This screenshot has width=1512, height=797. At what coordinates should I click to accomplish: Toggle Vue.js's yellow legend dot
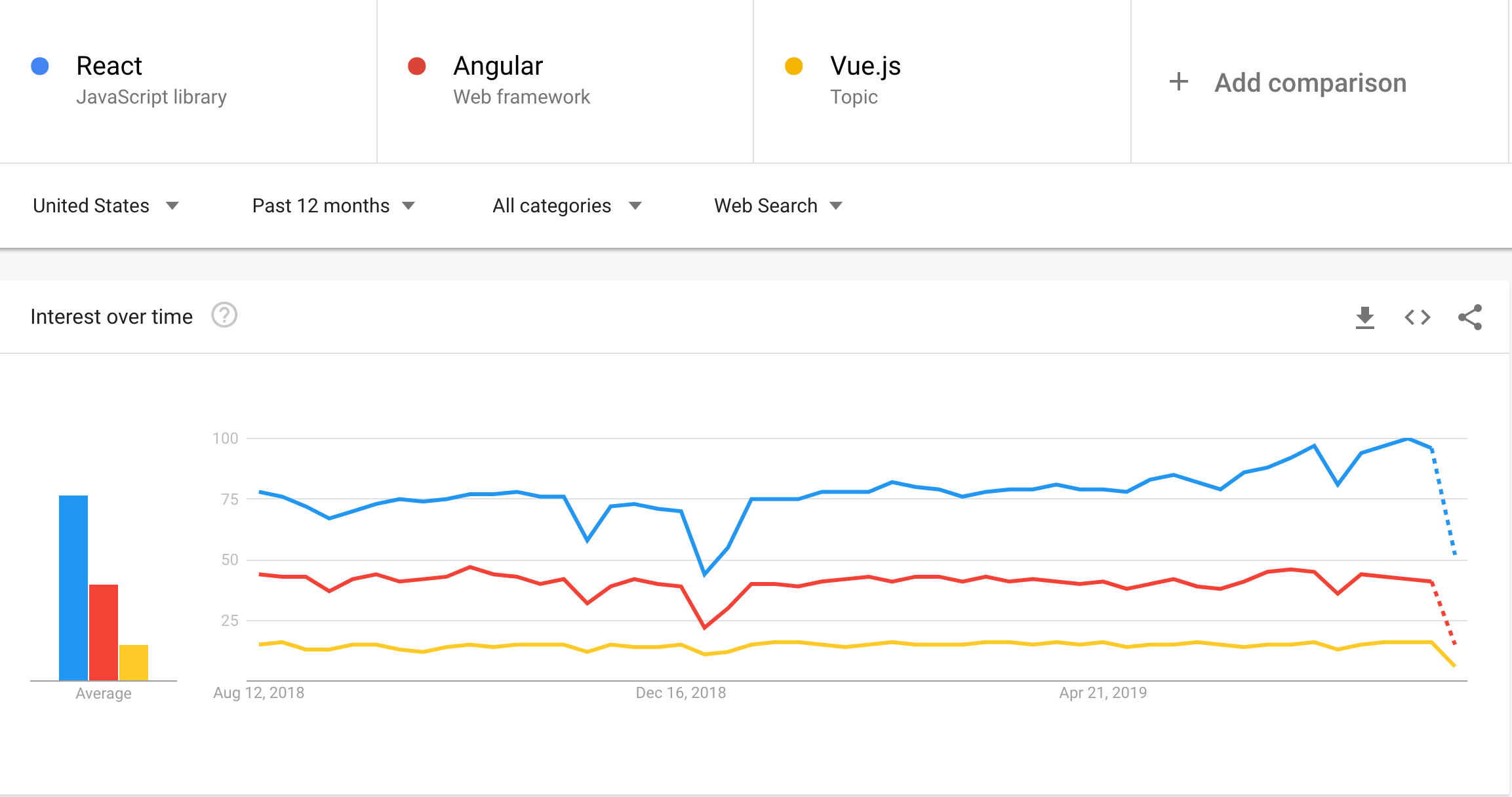(795, 66)
